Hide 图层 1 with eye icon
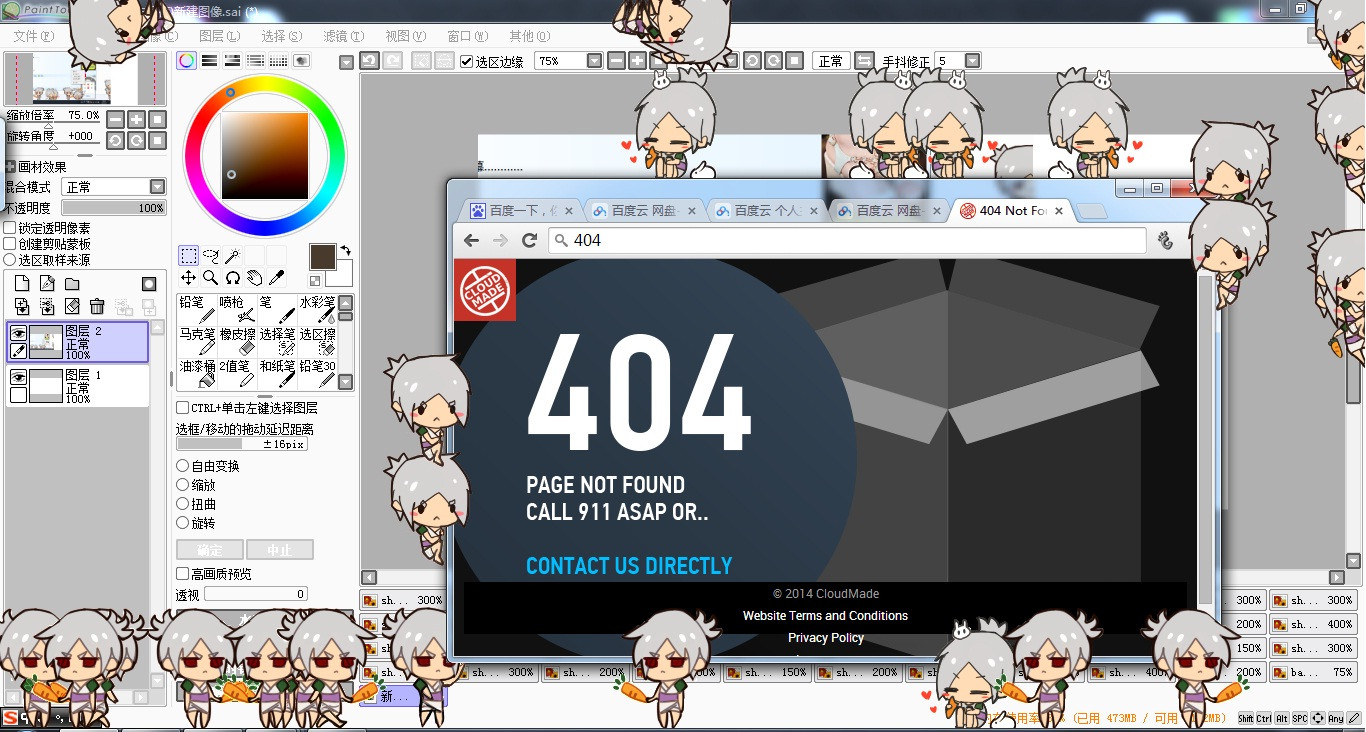The width and height of the screenshot is (1366, 732). click(x=18, y=377)
